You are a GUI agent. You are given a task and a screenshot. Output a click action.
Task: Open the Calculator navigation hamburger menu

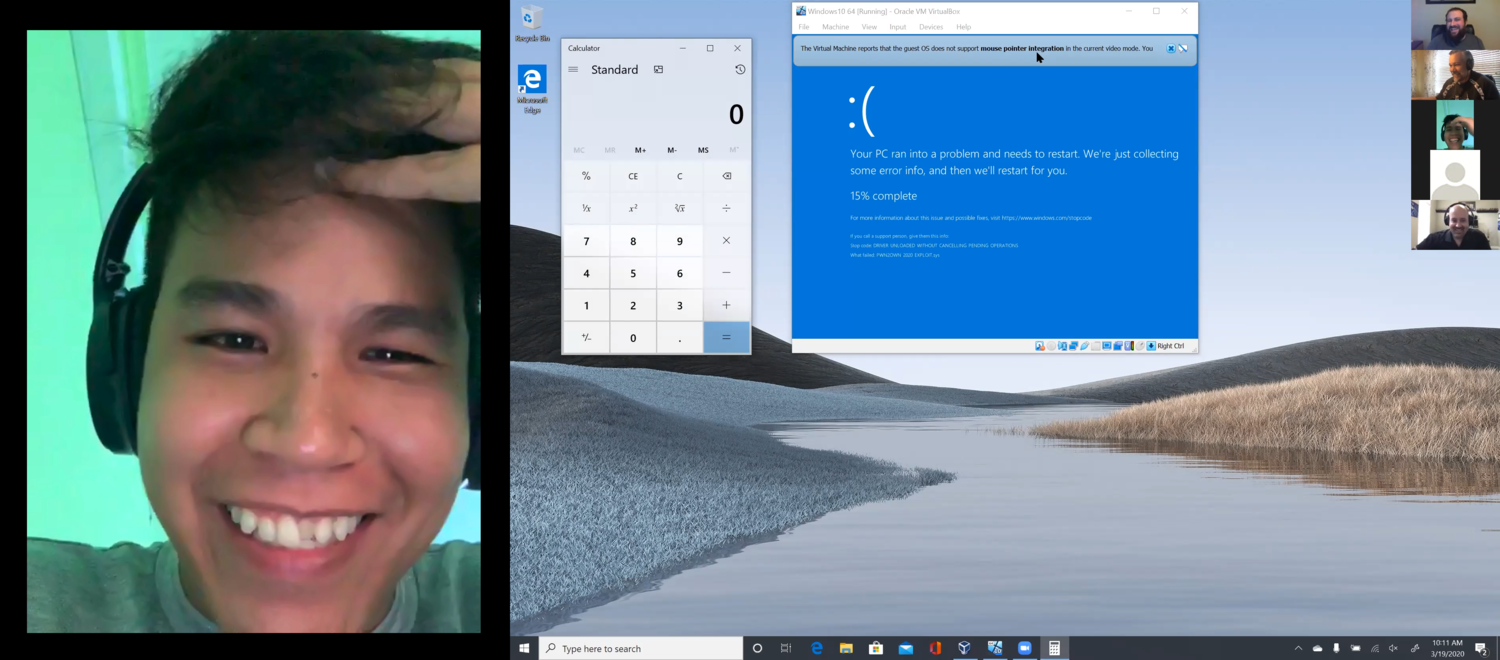[573, 69]
